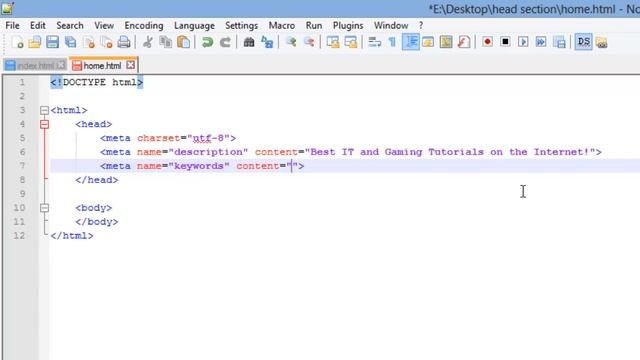Collapse the head fold on line 4
The image size is (640, 360).
44,124
